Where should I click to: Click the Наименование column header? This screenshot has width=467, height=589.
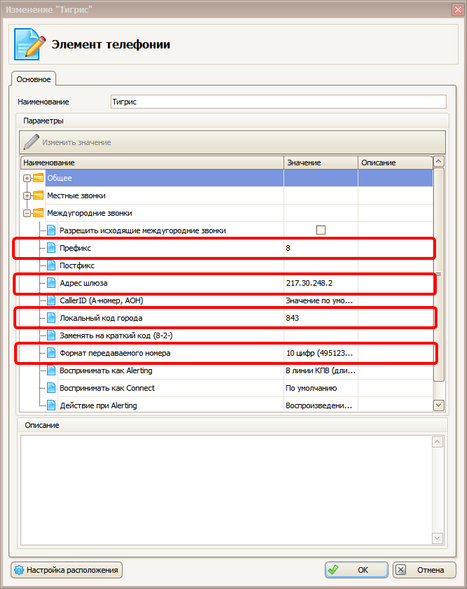(x=152, y=163)
